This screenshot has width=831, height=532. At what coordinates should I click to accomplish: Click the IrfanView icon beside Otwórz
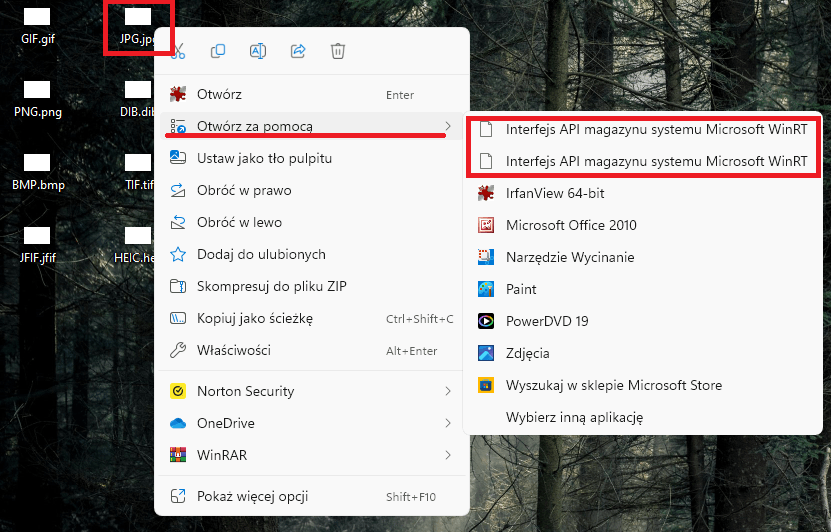pyautogui.click(x=178, y=94)
